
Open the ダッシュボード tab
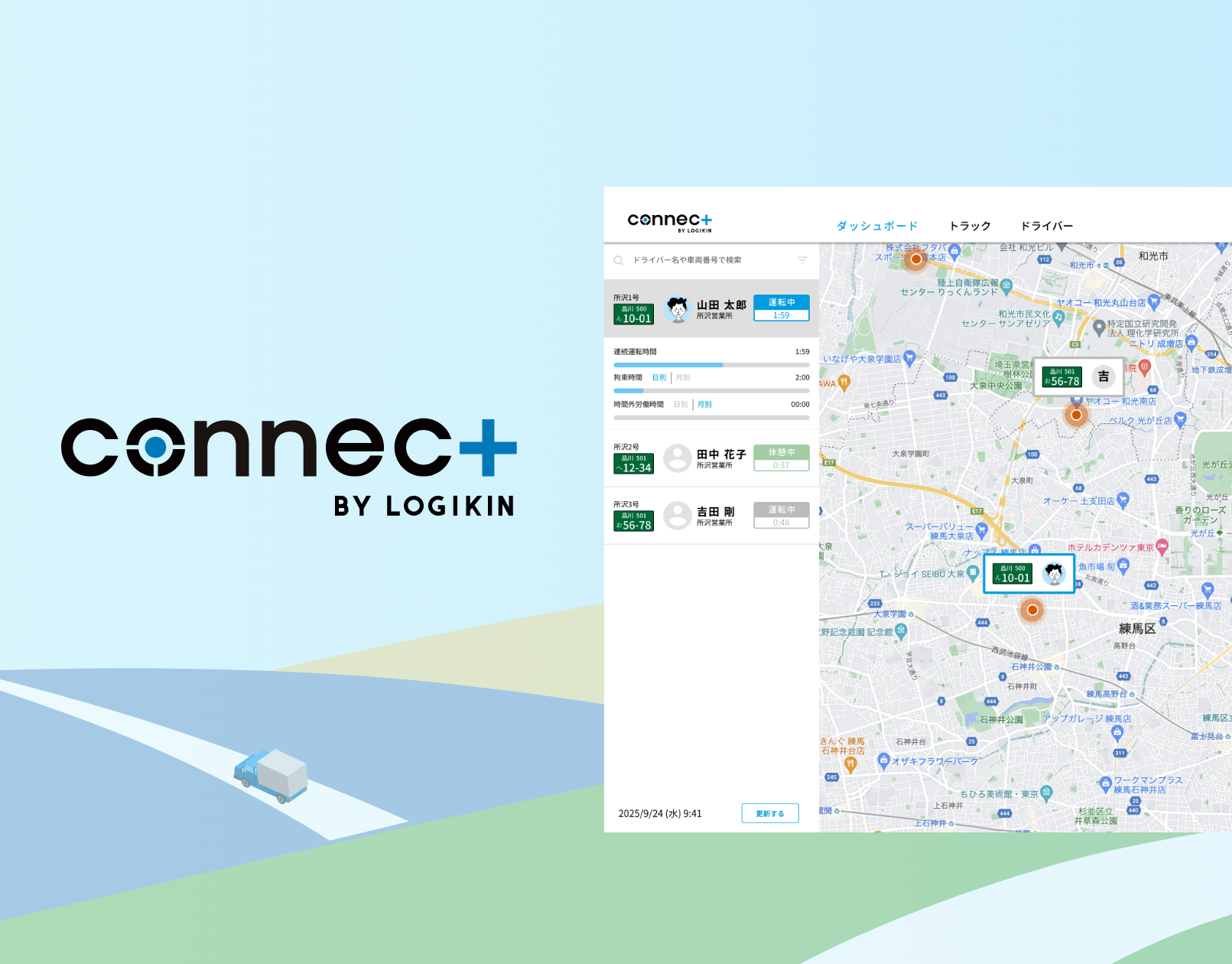pos(876,226)
